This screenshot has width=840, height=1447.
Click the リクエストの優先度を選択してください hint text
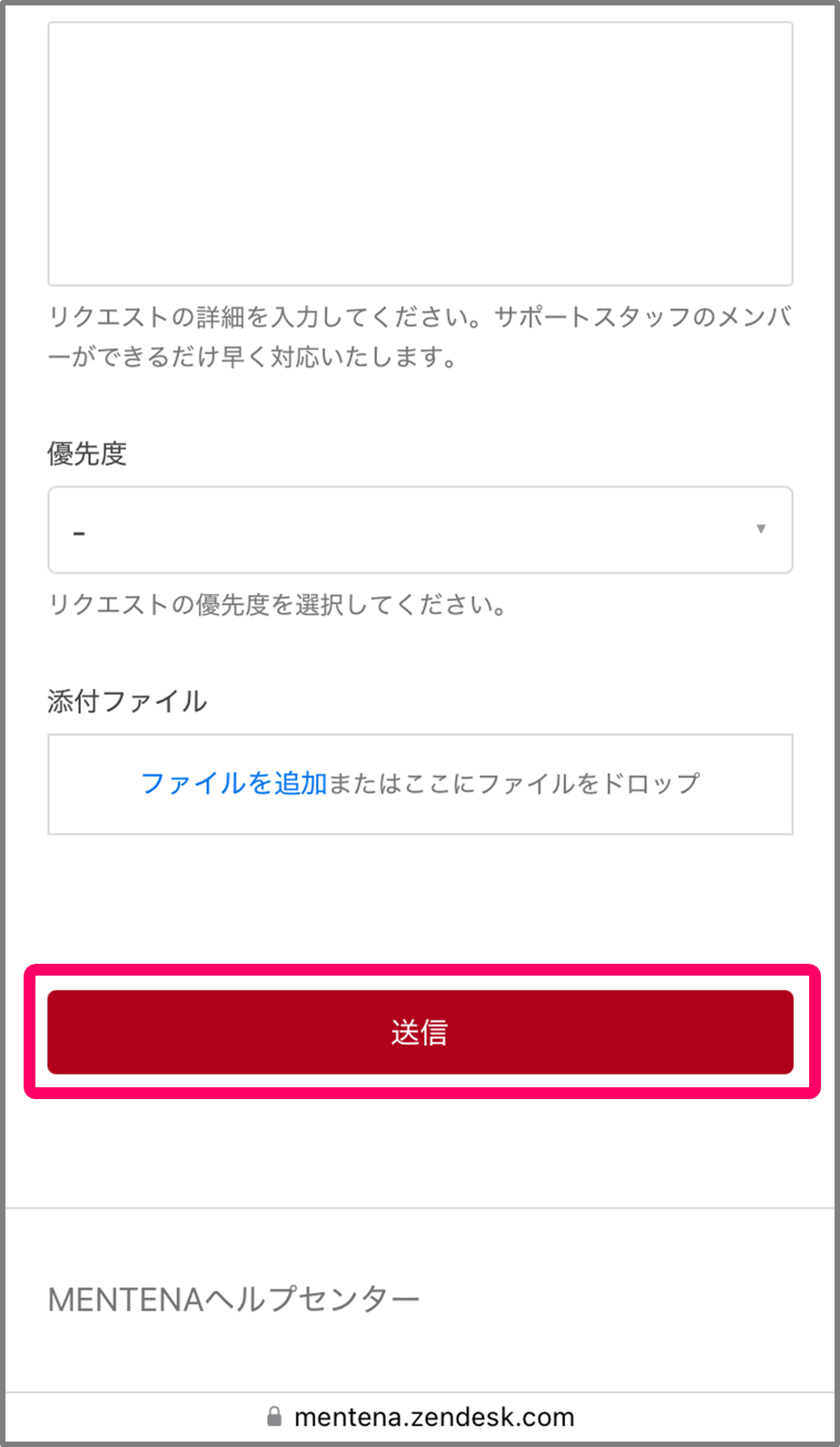coord(278,604)
